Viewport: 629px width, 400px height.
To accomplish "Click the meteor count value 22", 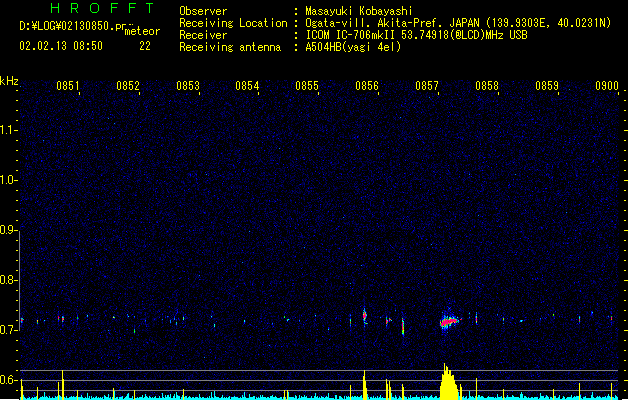I will 145,46.
